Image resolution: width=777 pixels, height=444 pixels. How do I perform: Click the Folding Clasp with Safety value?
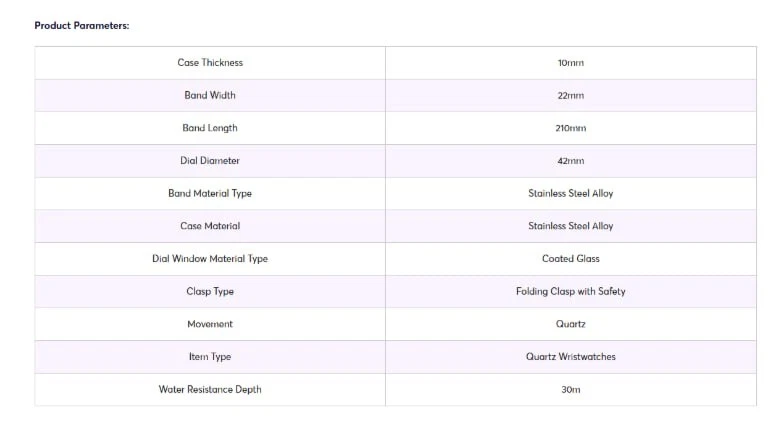pyautogui.click(x=570, y=292)
